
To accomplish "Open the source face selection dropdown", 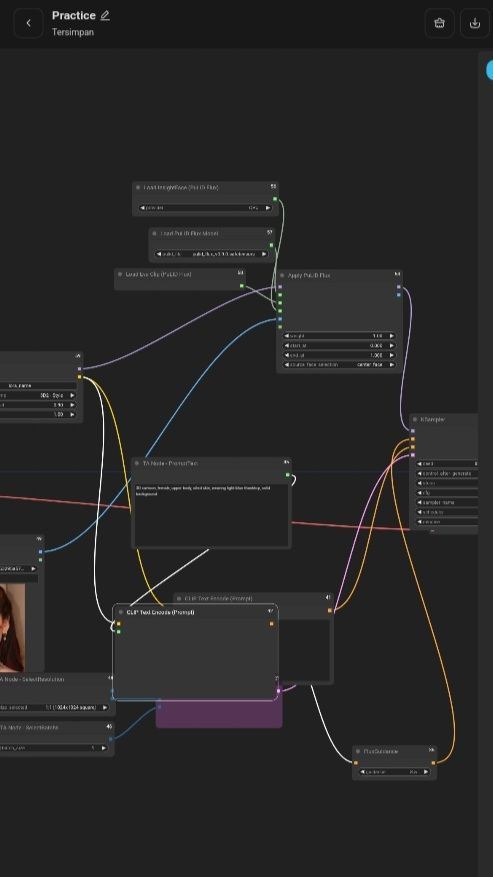I will coord(339,365).
